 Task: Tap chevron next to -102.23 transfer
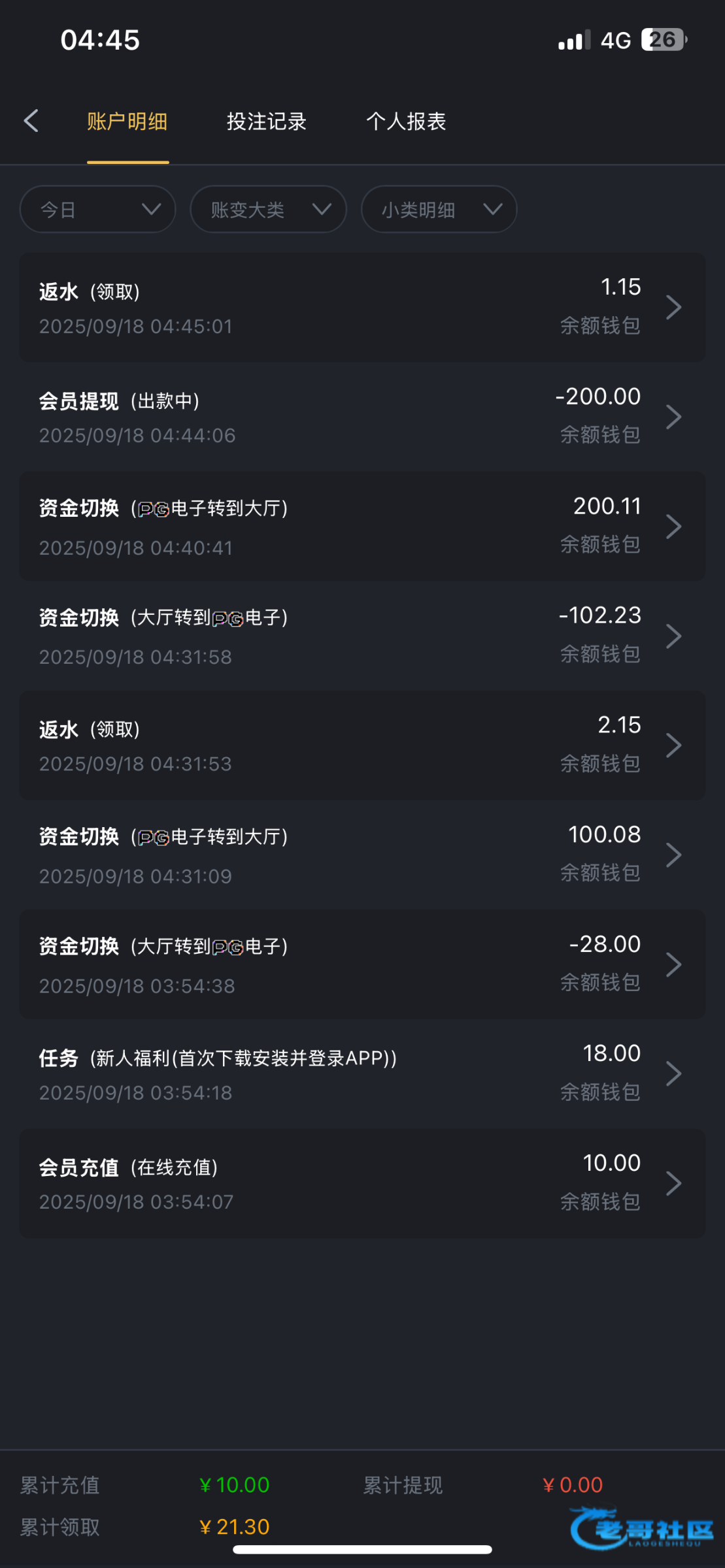(x=673, y=636)
